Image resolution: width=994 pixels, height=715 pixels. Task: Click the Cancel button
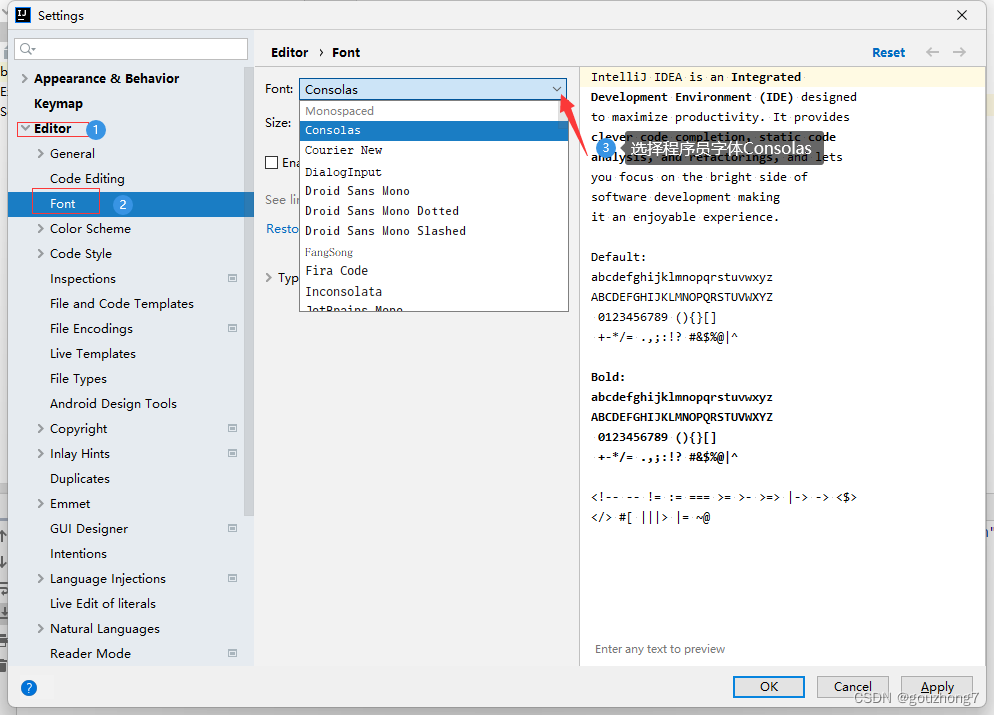point(852,686)
